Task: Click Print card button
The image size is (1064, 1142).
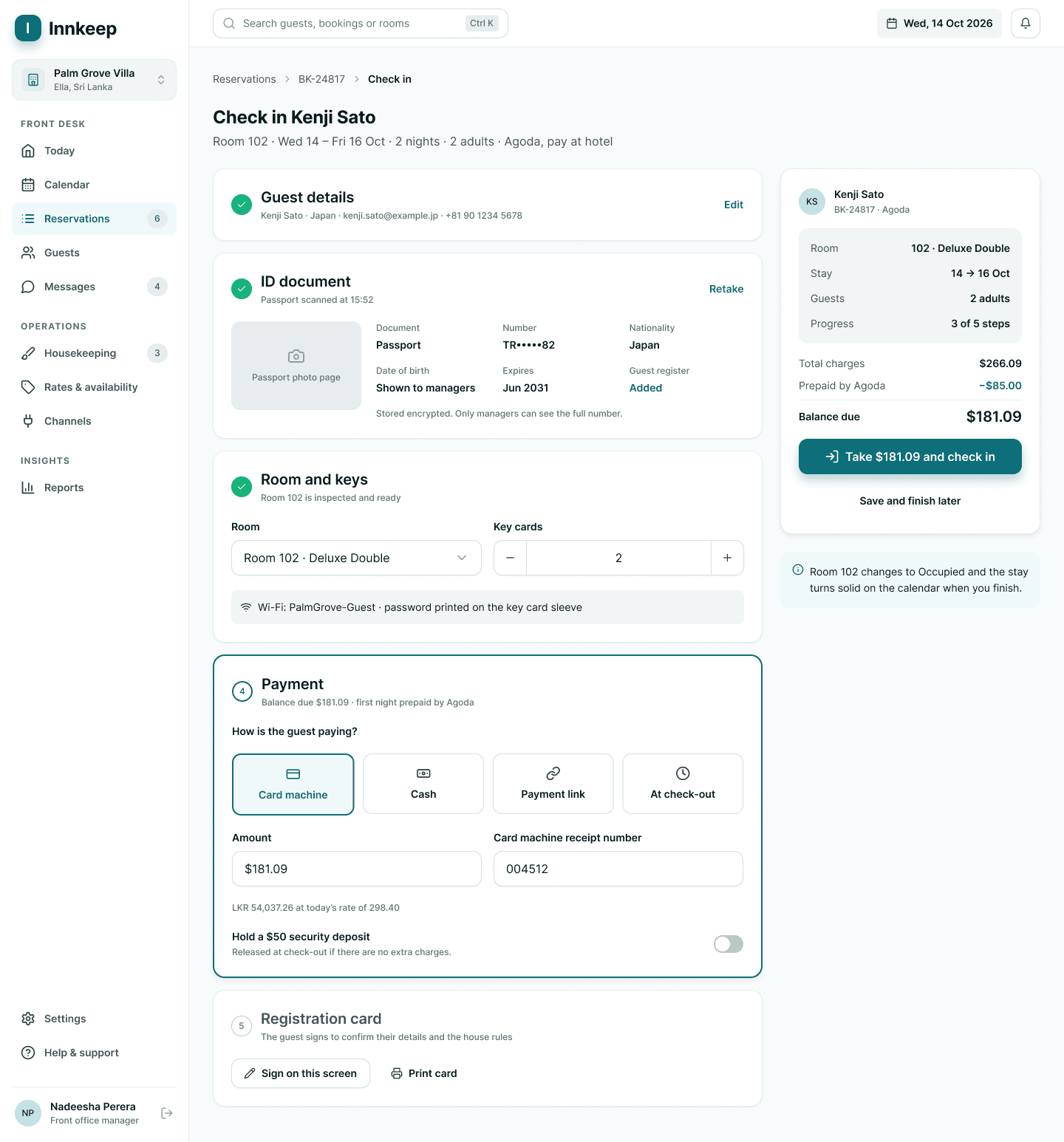Action: tap(424, 1073)
